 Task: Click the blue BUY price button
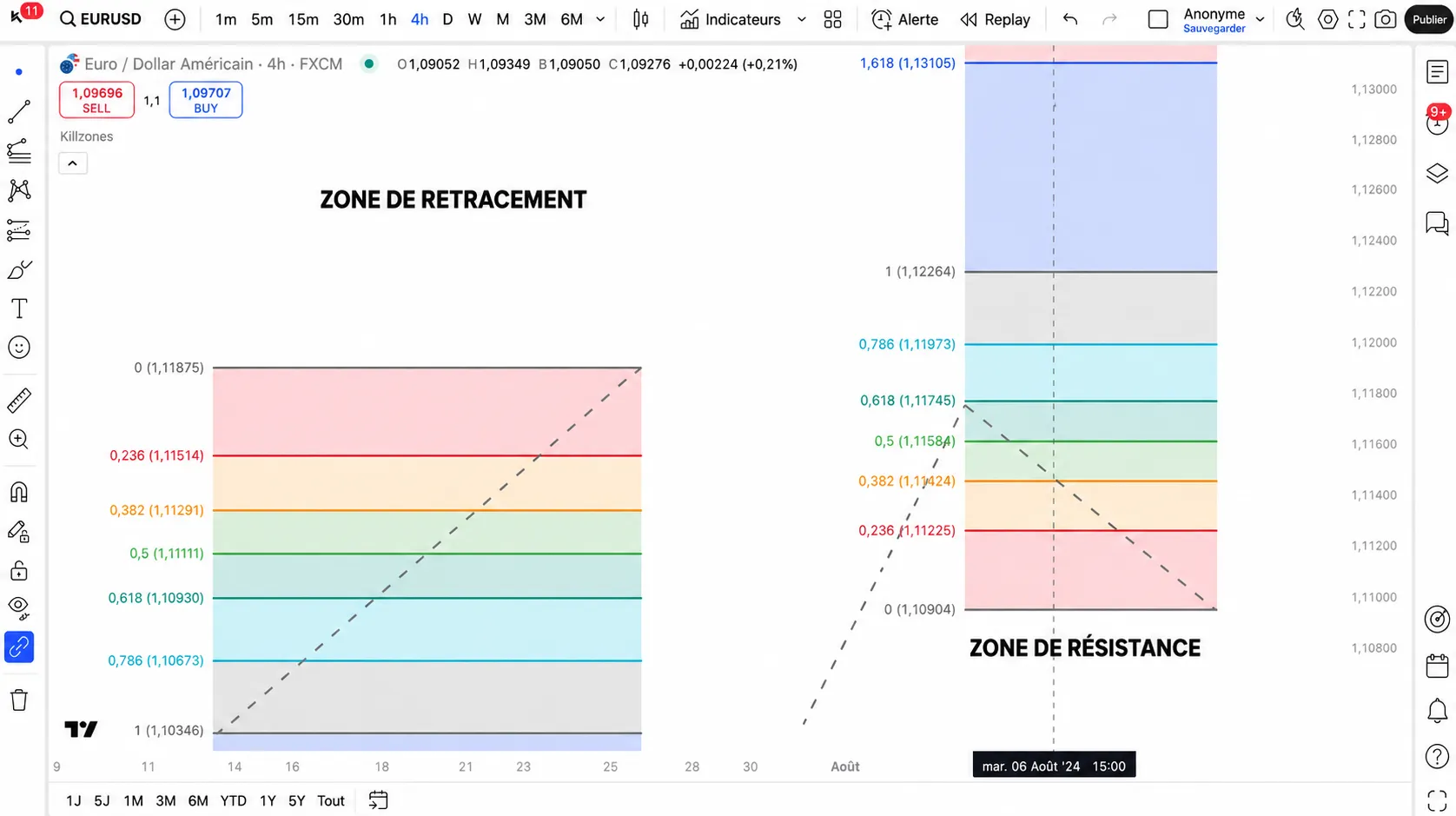[x=206, y=100]
